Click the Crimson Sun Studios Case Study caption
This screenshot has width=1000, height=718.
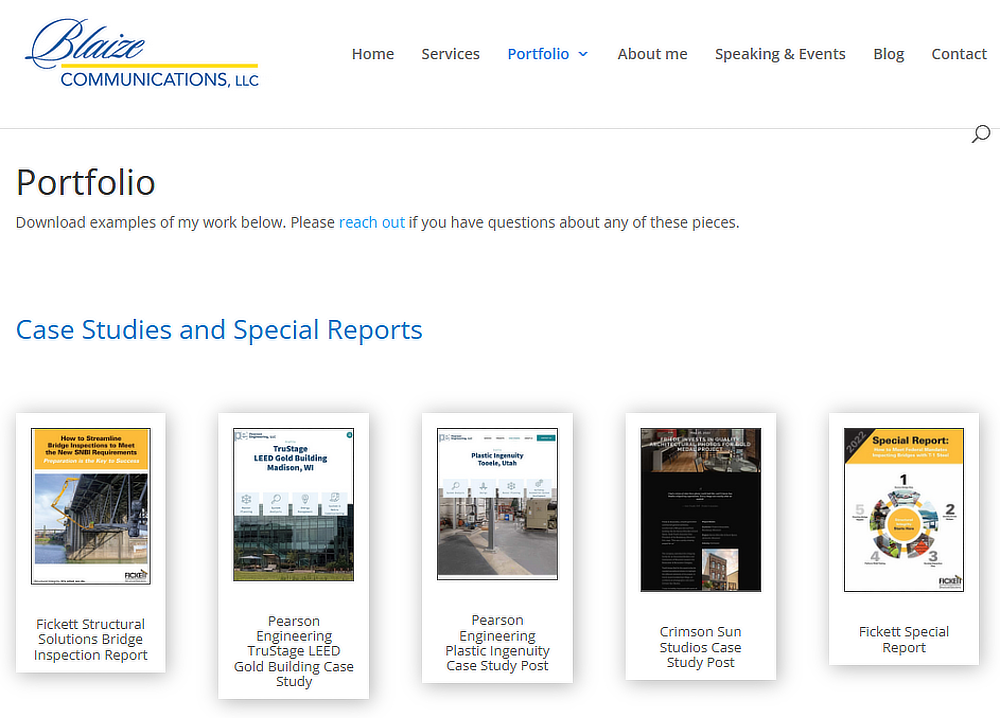(700, 647)
